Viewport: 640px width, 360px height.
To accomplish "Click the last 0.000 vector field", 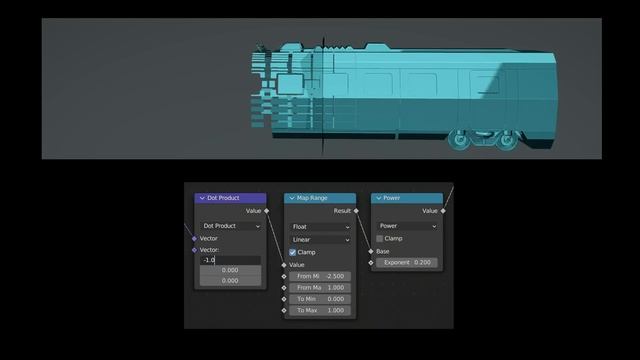I will (230, 281).
